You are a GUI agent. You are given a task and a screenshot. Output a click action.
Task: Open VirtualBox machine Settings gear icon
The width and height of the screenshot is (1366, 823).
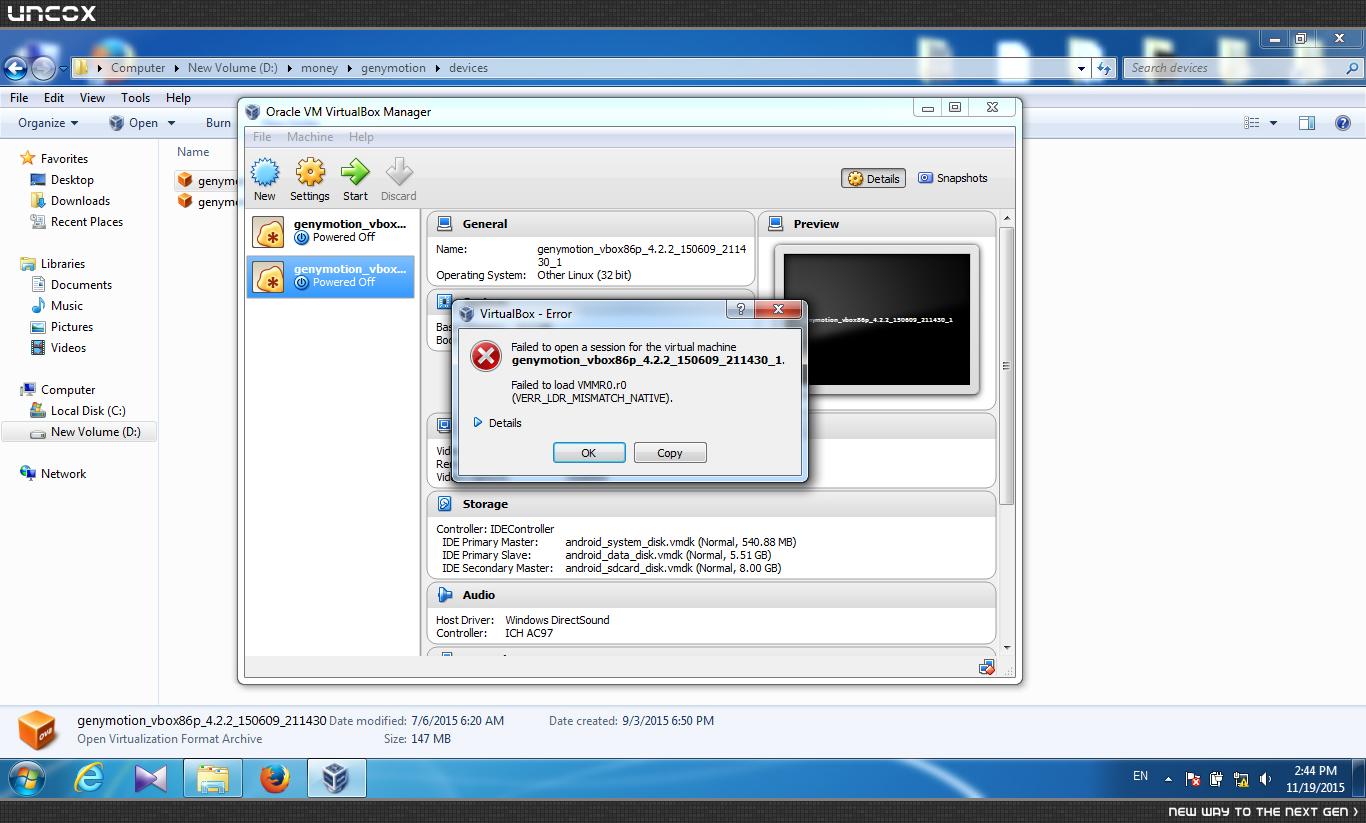(x=310, y=172)
